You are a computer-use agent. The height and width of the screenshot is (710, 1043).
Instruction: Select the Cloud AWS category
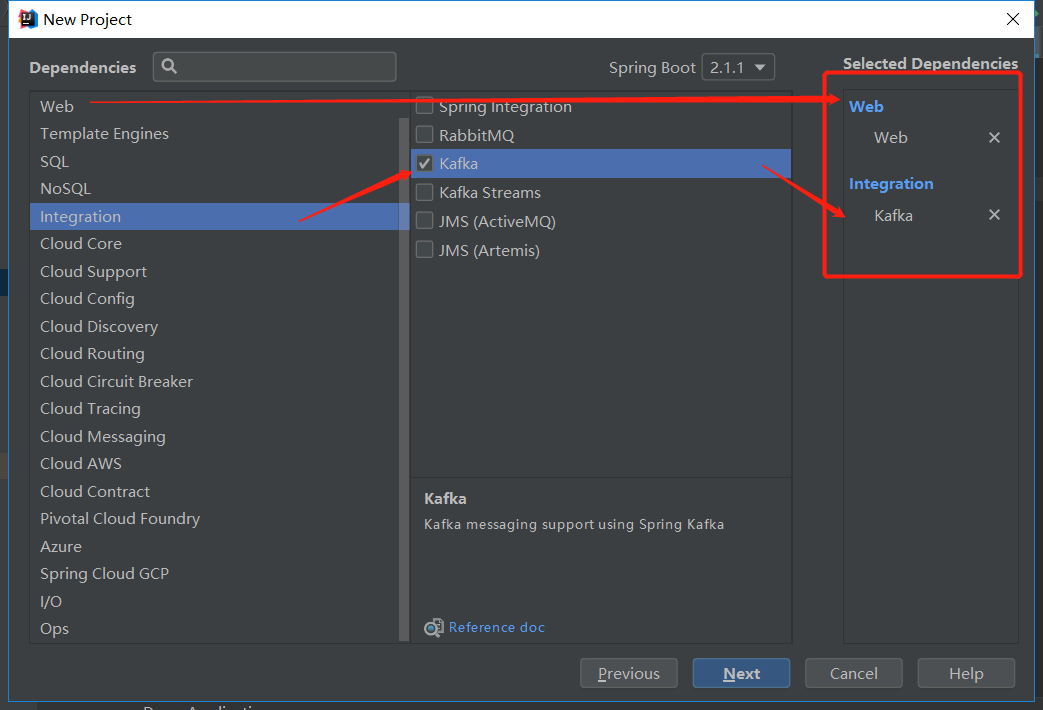coord(214,464)
